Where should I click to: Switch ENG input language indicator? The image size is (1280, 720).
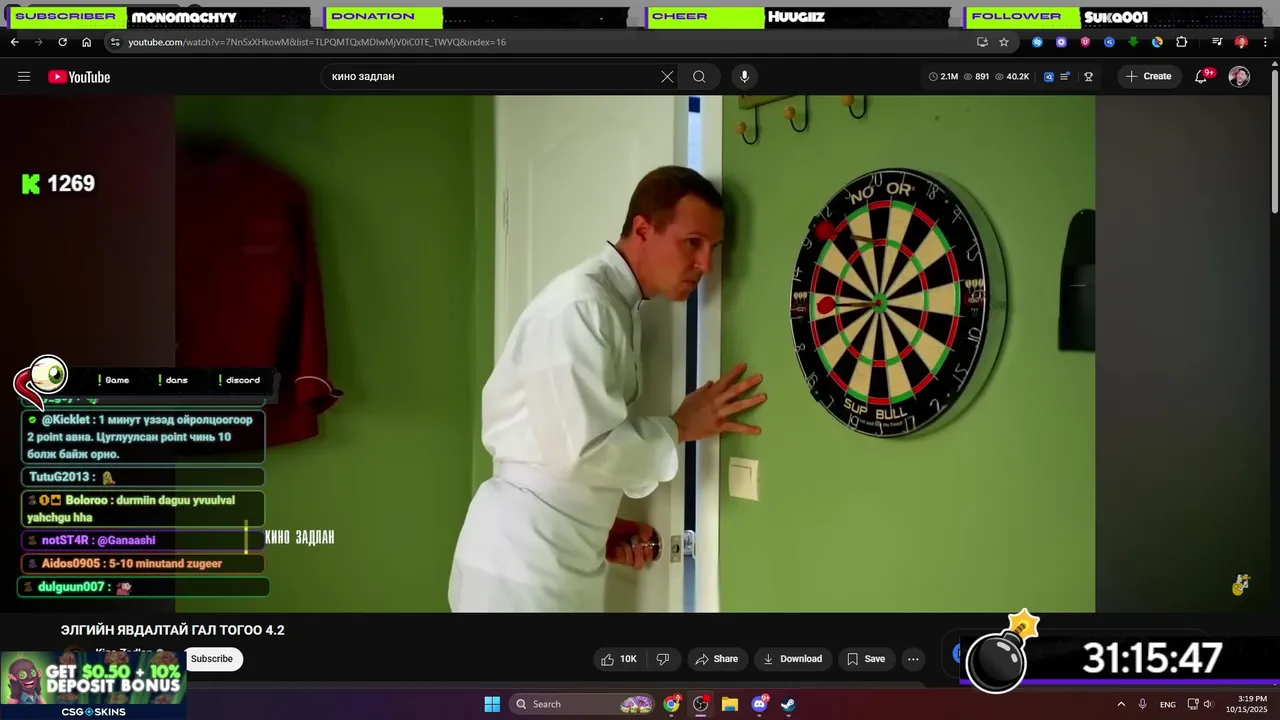[1168, 704]
